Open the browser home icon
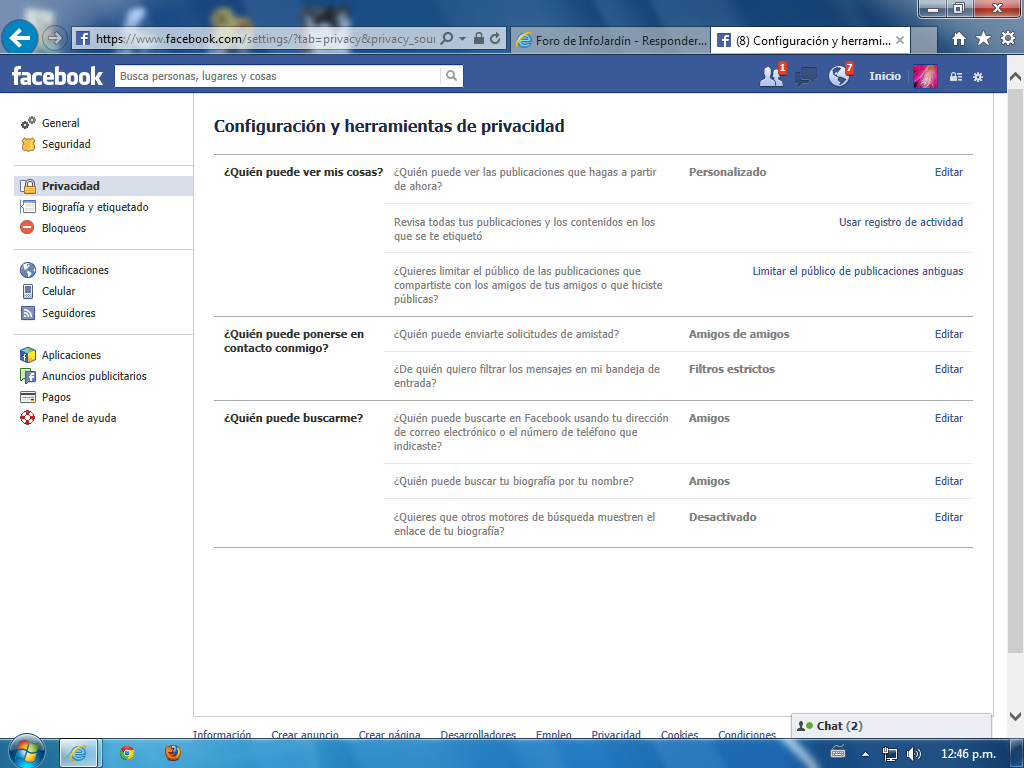Screen dimensions: 1024x768 959,39
